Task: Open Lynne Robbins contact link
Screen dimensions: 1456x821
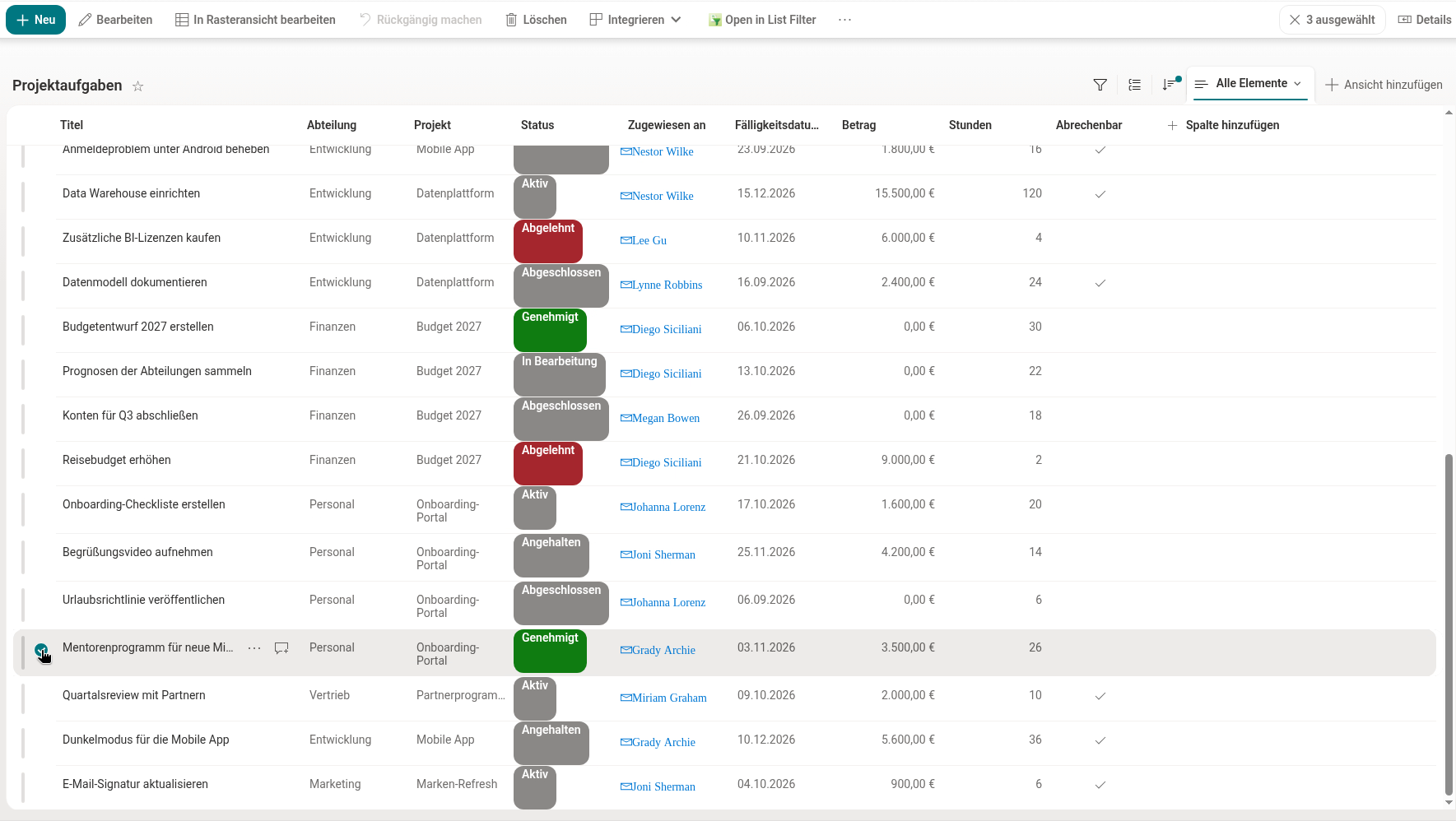Action: point(667,285)
